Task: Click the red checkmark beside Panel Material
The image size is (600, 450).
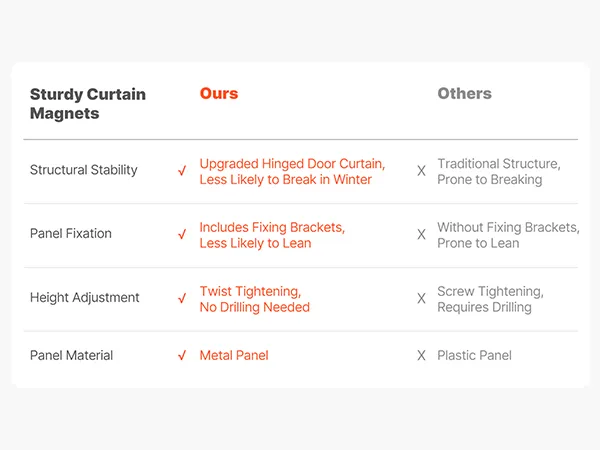Action: click(x=182, y=356)
